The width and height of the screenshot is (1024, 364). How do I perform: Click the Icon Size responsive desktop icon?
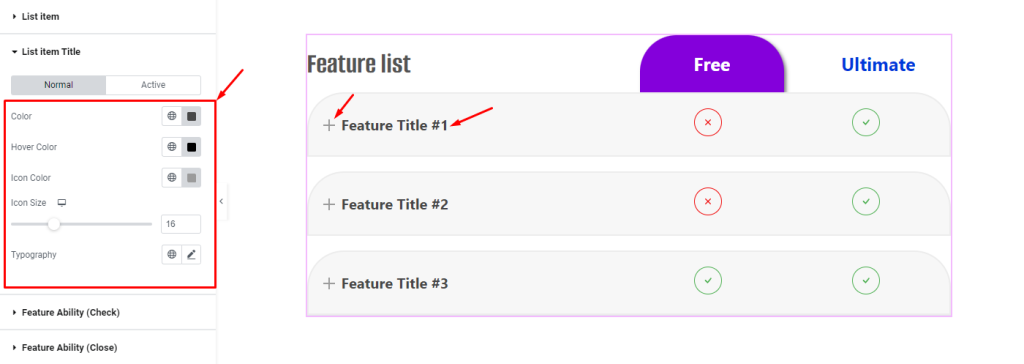(62, 203)
